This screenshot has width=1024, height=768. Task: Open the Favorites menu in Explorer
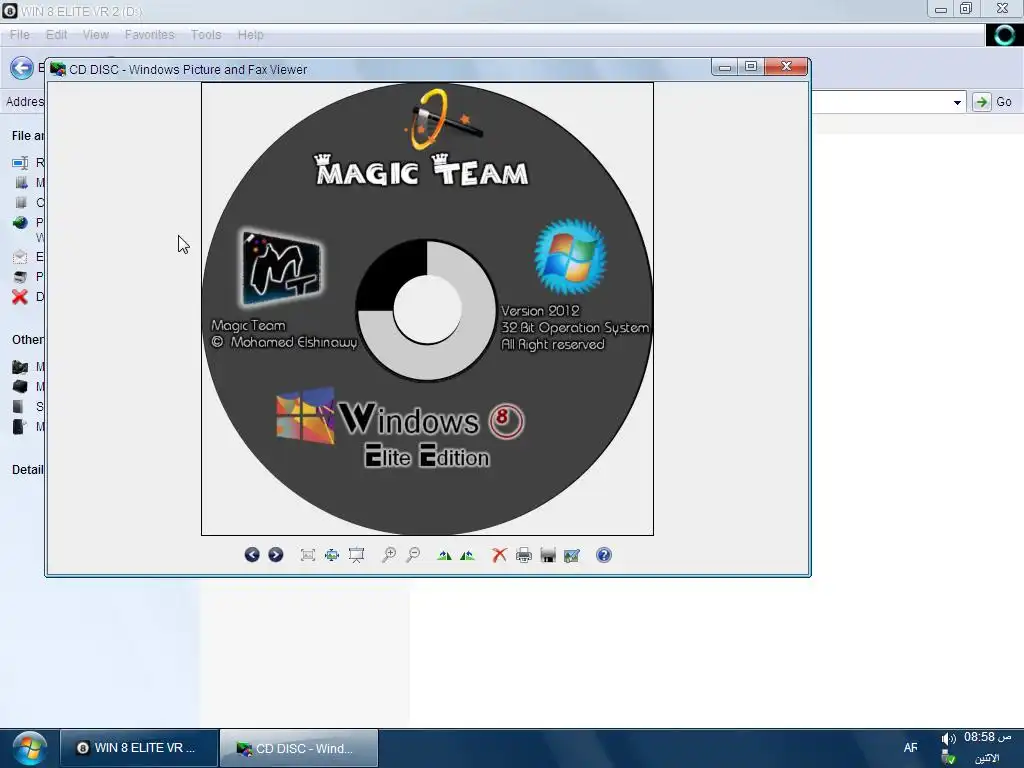pyautogui.click(x=150, y=35)
